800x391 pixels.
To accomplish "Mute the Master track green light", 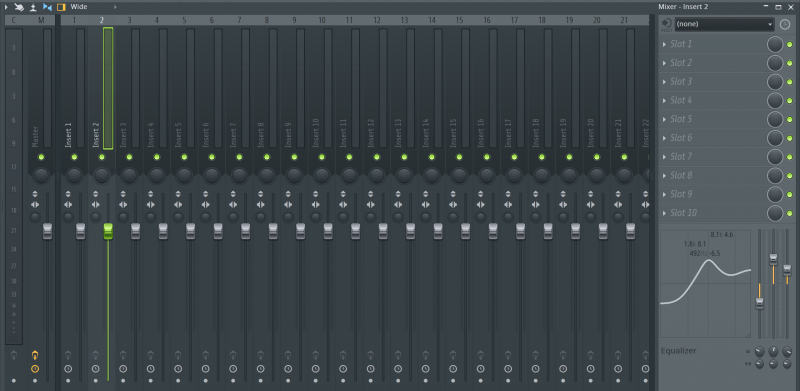I will [x=41, y=157].
